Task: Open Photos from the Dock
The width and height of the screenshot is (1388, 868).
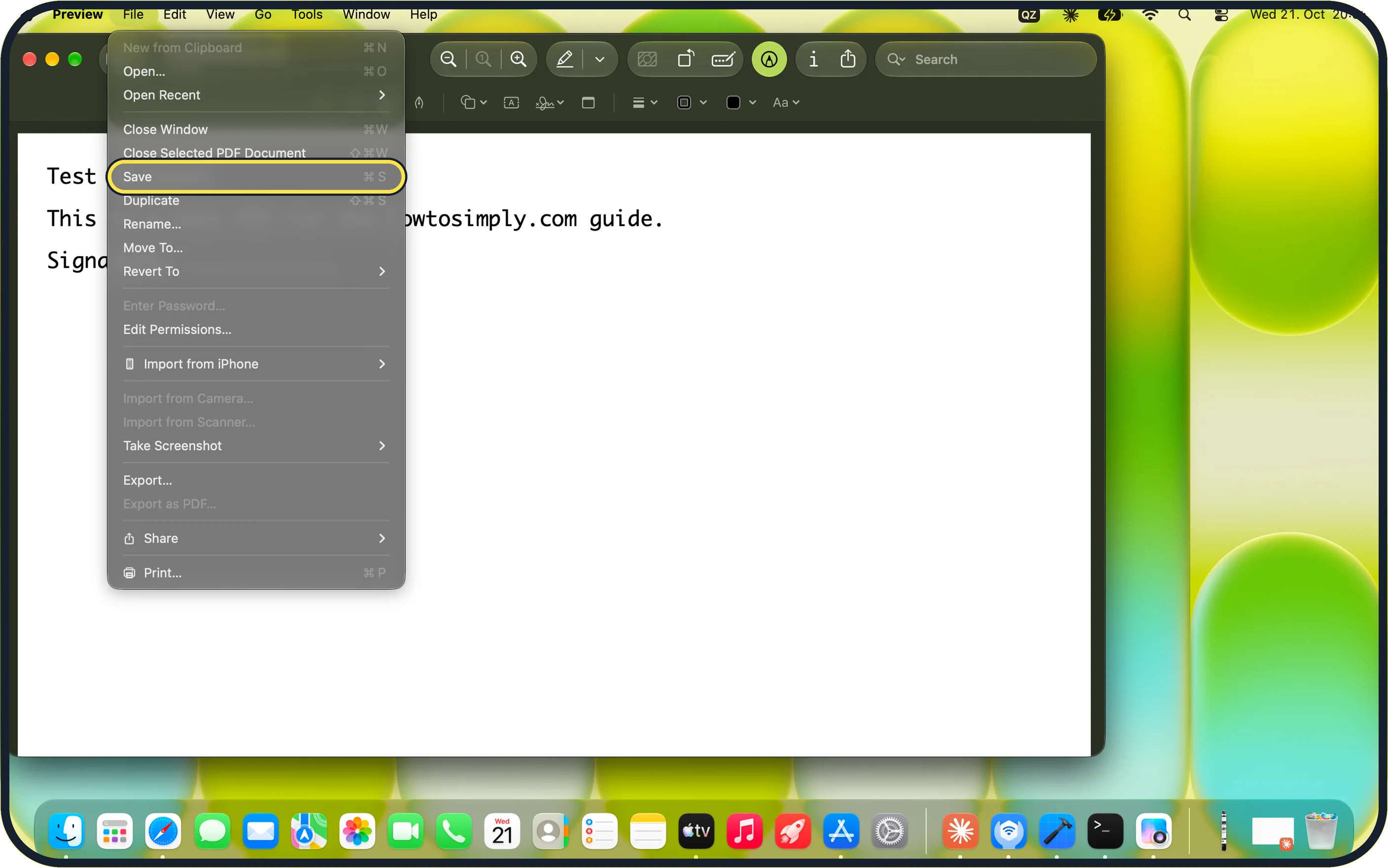Action: [357, 831]
